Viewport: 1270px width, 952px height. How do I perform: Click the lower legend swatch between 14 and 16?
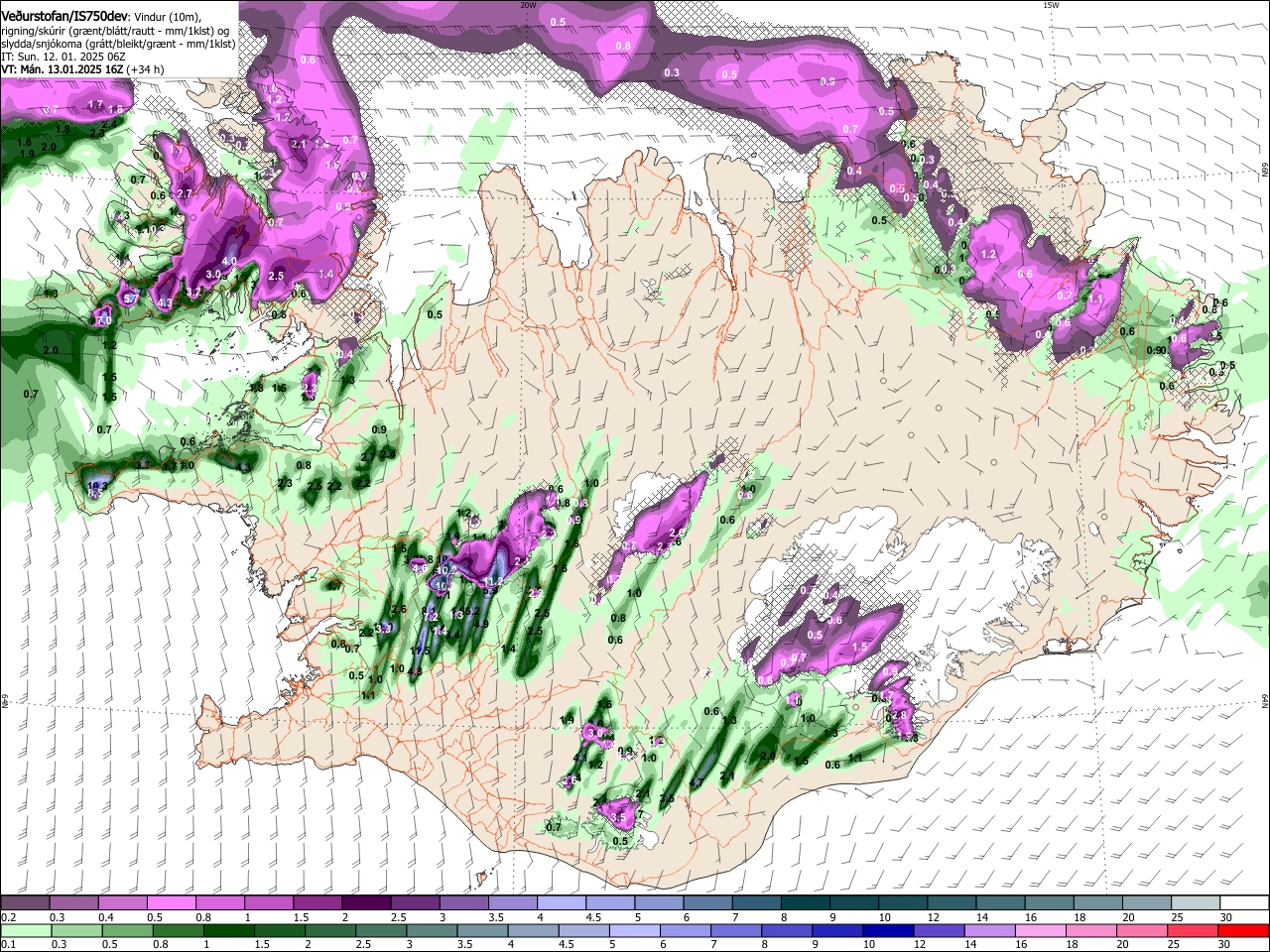point(990,930)
